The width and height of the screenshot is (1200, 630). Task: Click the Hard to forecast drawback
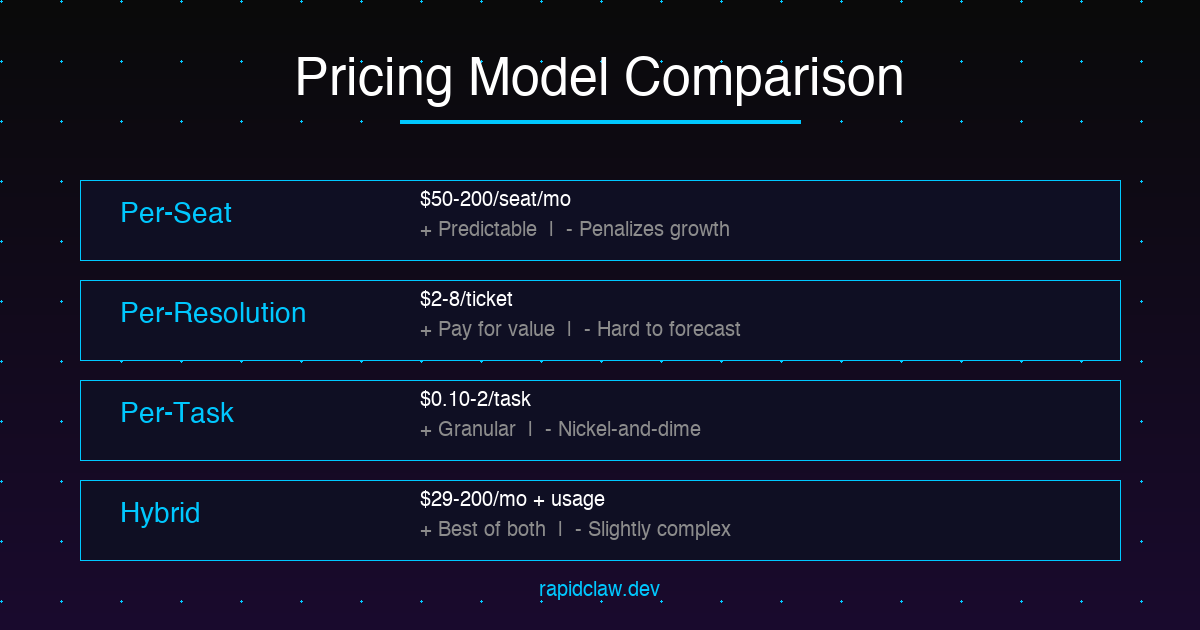coord(668,329)
